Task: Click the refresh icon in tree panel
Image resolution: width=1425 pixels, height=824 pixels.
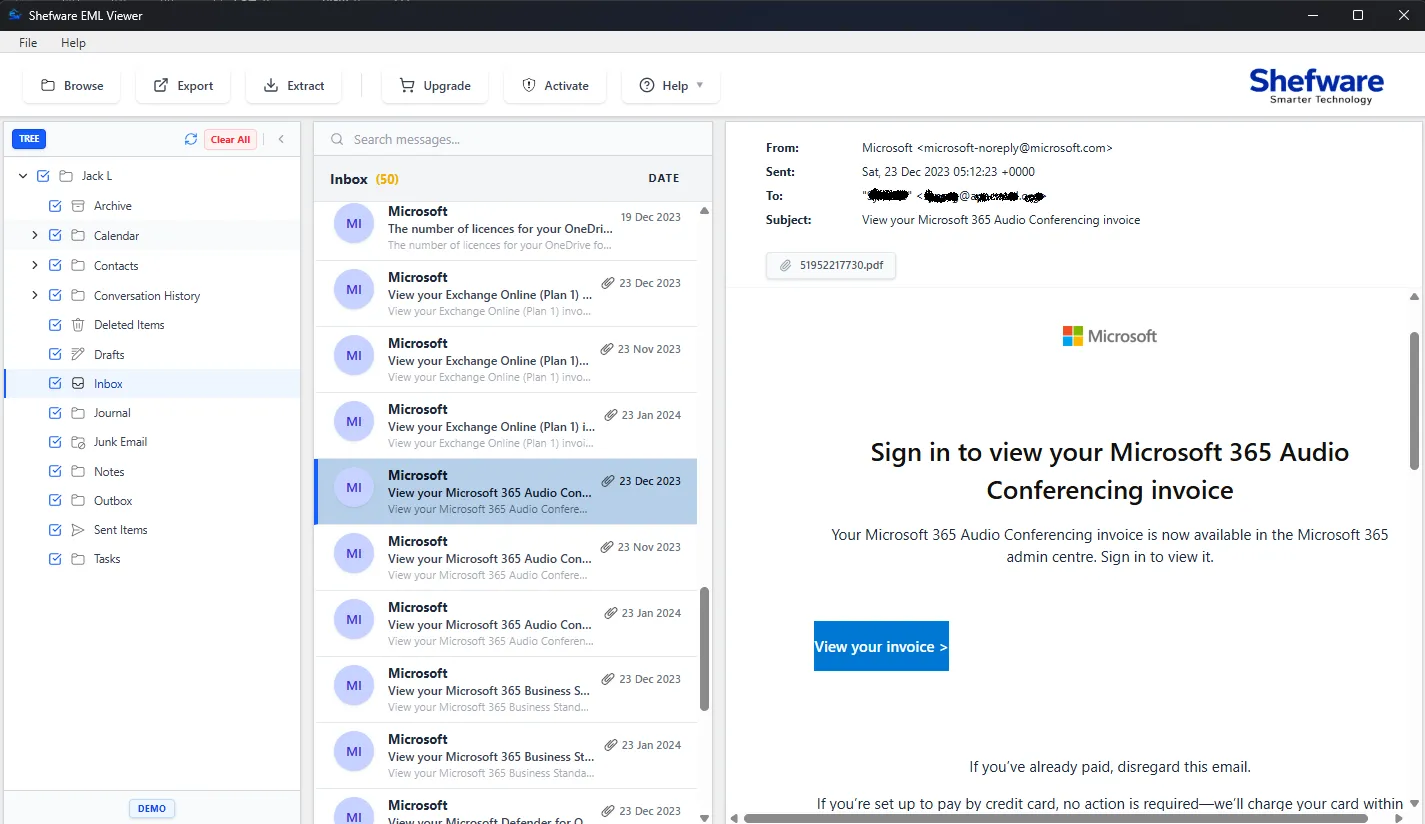Action: (x=191, y=139)
